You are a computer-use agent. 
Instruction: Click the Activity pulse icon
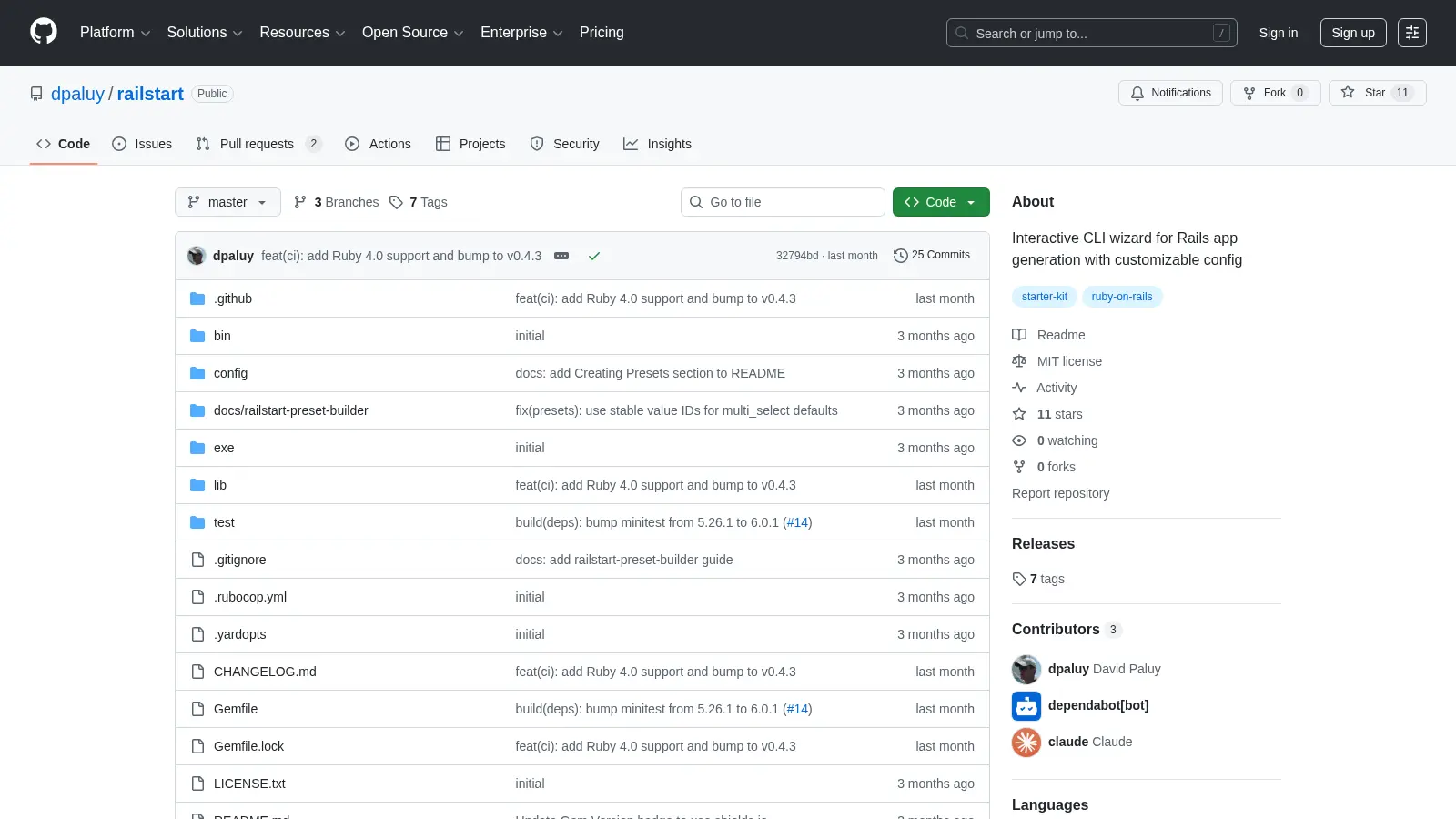point(1019,388)
